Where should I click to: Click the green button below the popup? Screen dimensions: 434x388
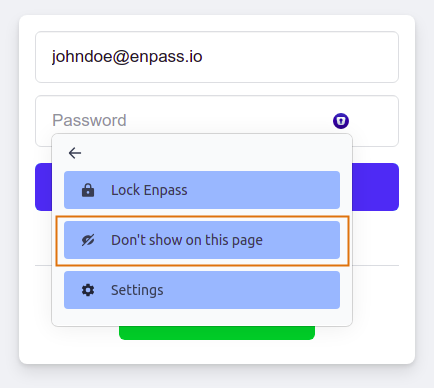(217, 333)
